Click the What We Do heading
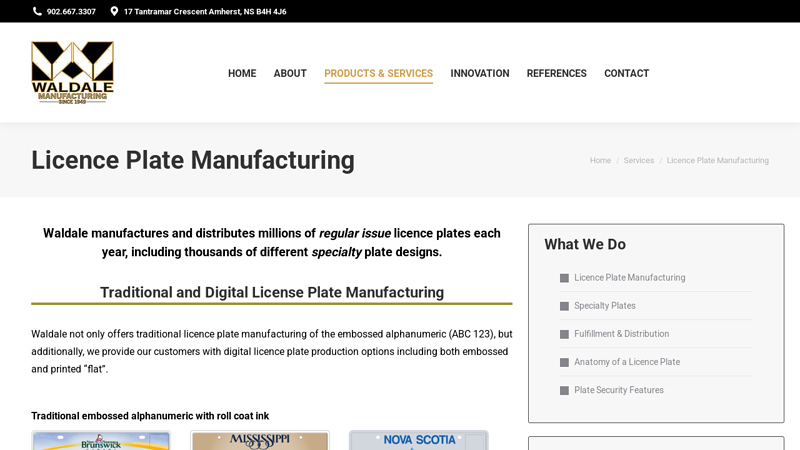 pos(585,244)
